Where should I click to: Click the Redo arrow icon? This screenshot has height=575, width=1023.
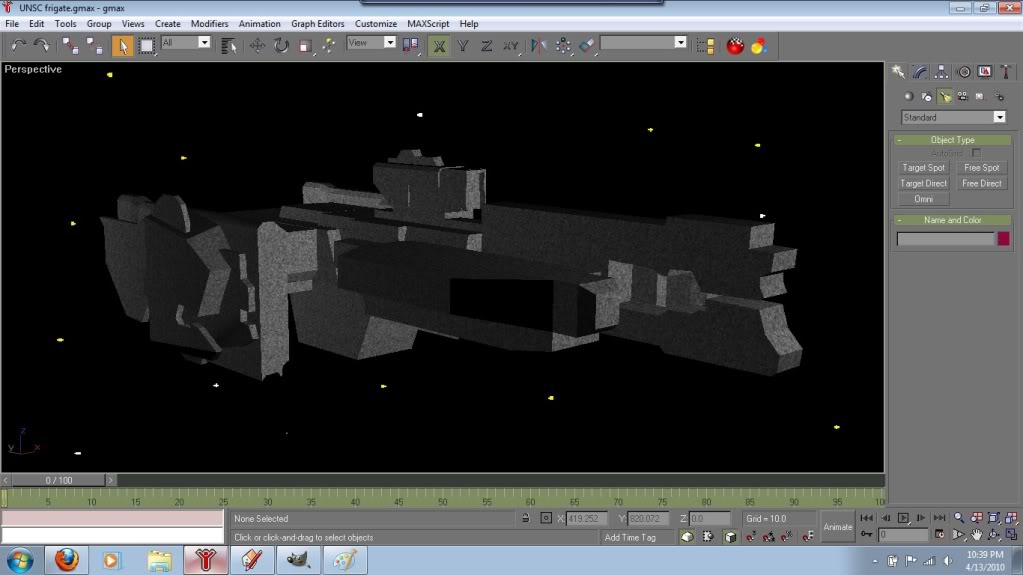tap(41, 46)
